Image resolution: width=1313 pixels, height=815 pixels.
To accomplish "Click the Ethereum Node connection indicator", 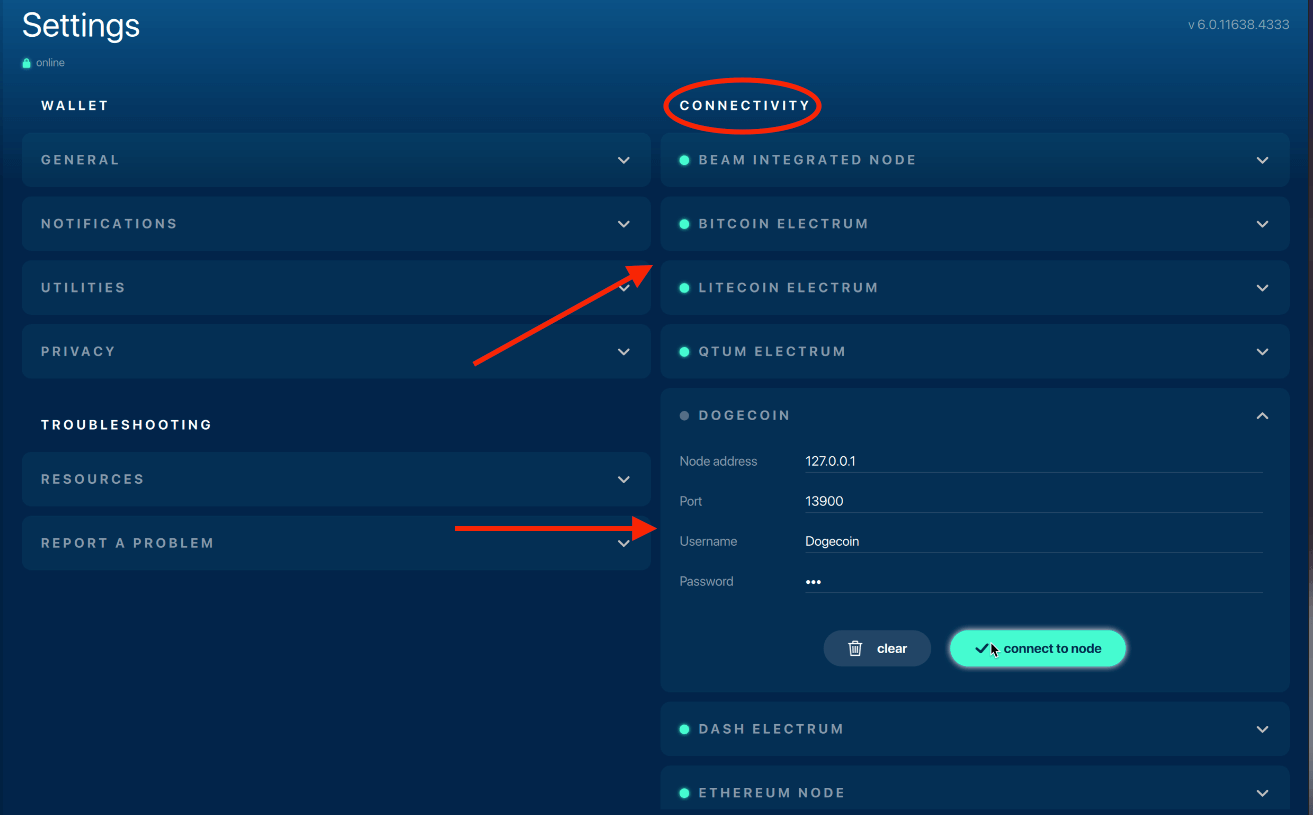I will tap(684, 792).
